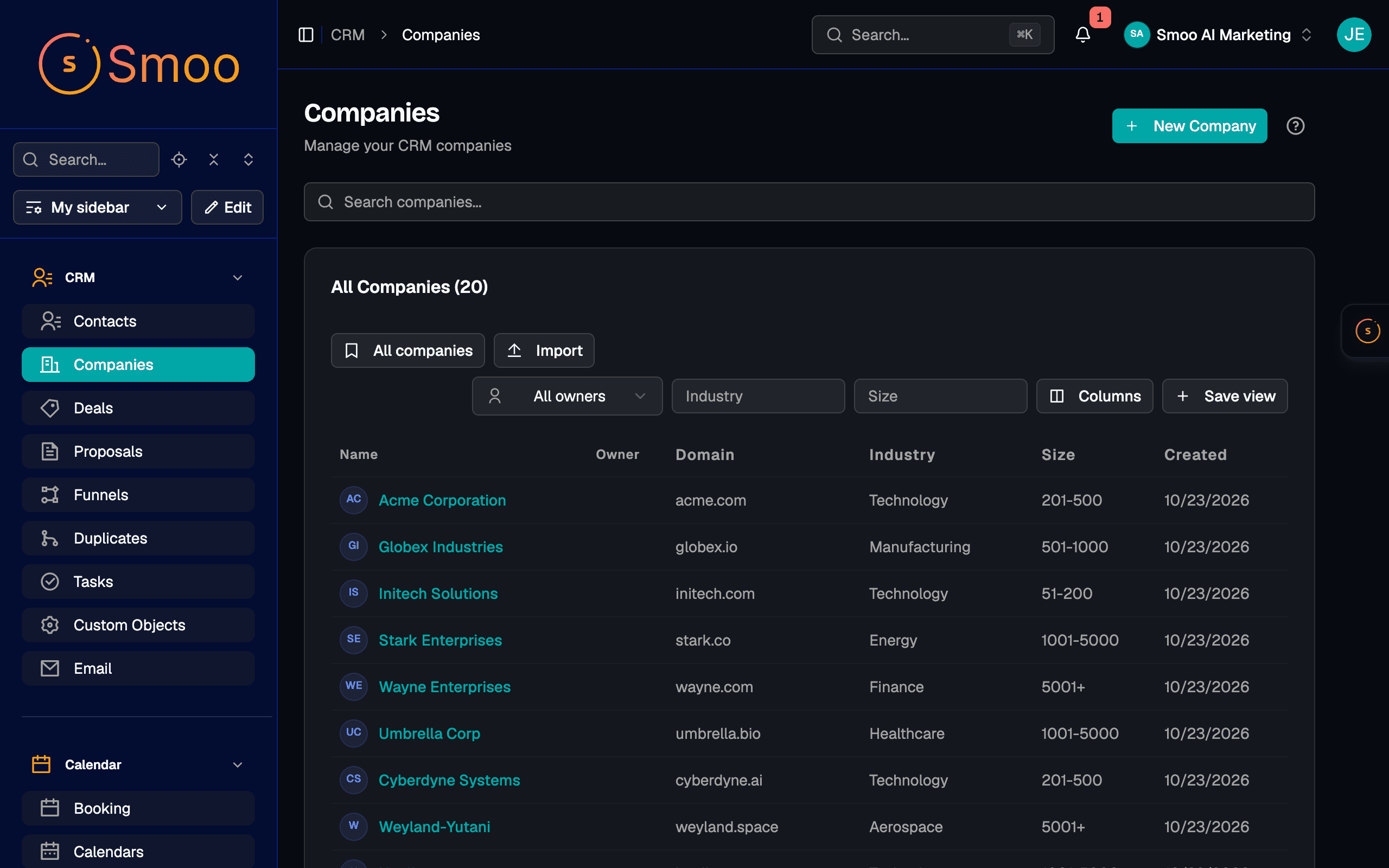Click the Domain column header
This screenshot has width=1389, height=868.
pyautogui.click(x=705, y=455)
